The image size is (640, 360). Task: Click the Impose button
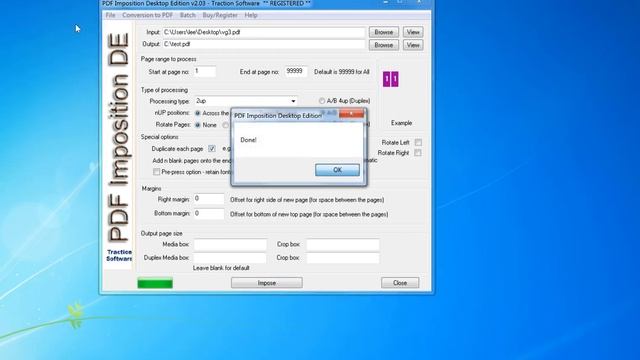click(267, 283)
